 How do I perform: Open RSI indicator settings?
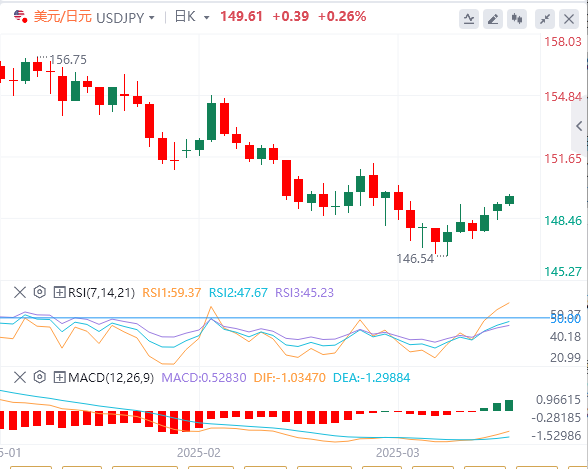coord(39,292)
